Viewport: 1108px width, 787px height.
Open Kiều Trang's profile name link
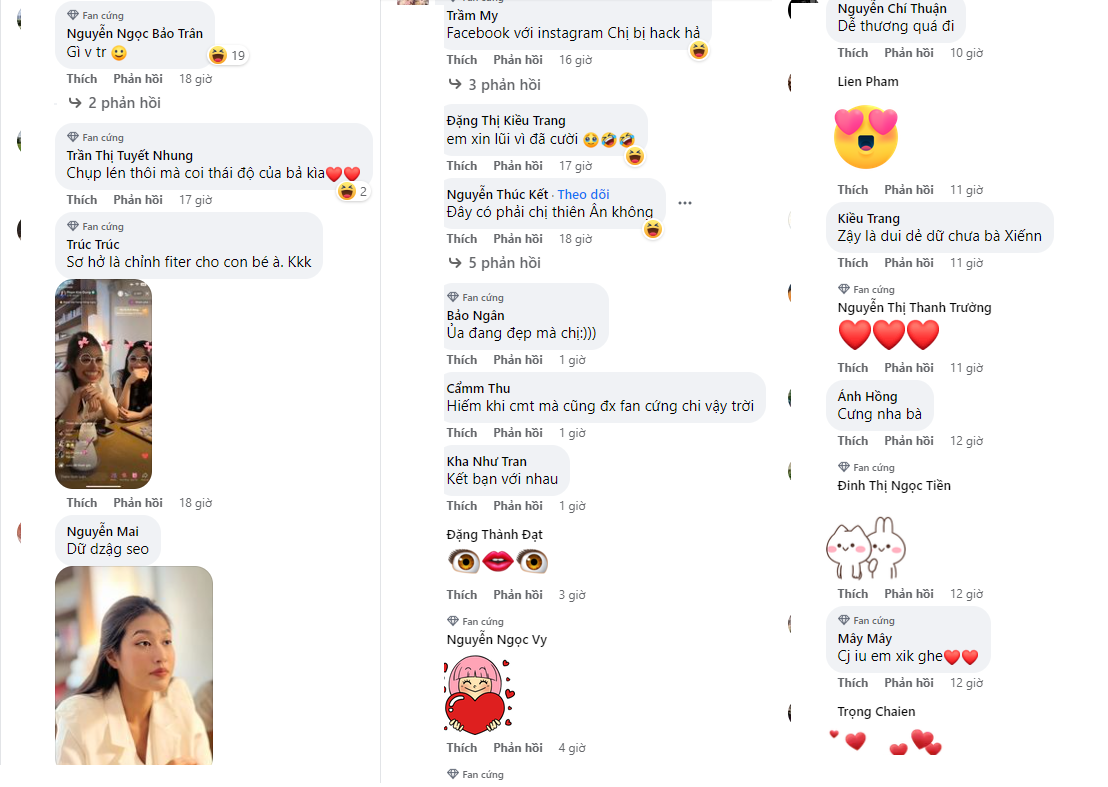868,218
